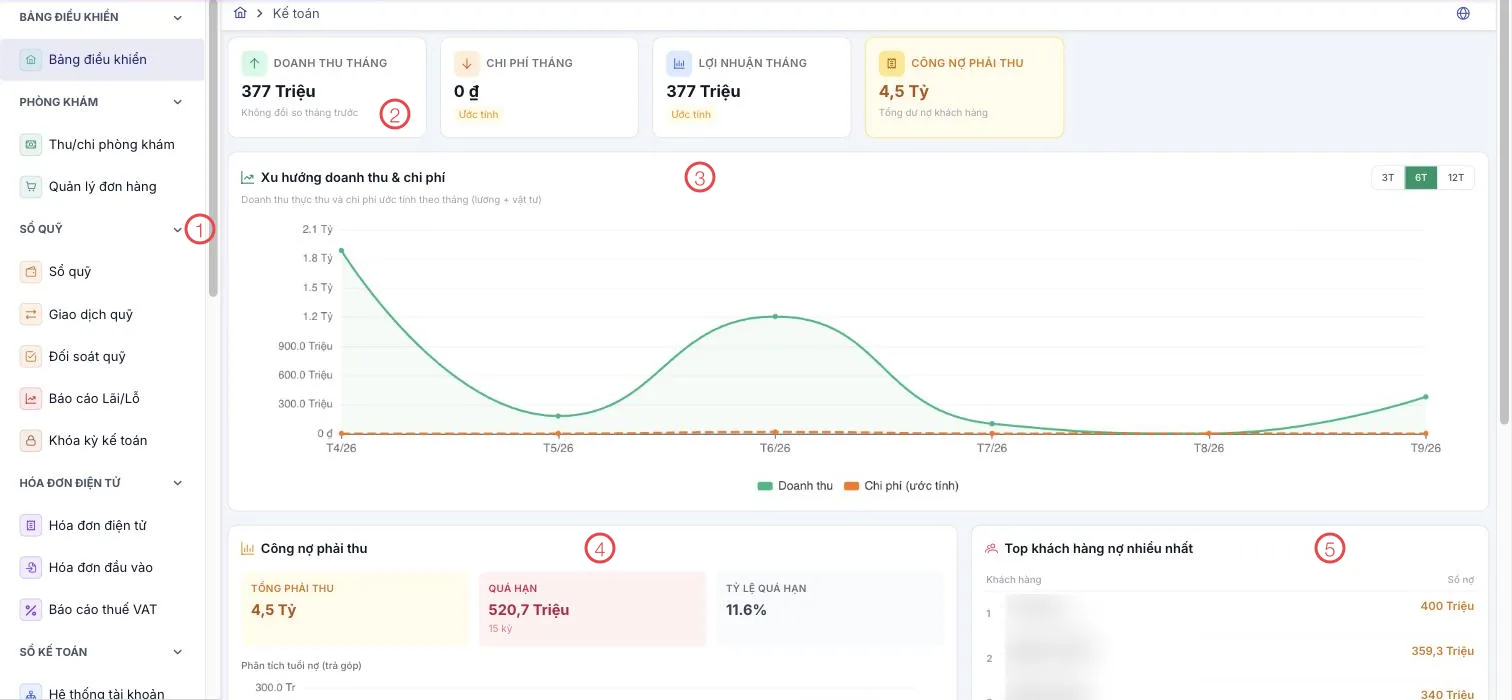1512x700 pixels.
Task: Open the globe language selector icon
Action: point(1463,14)
